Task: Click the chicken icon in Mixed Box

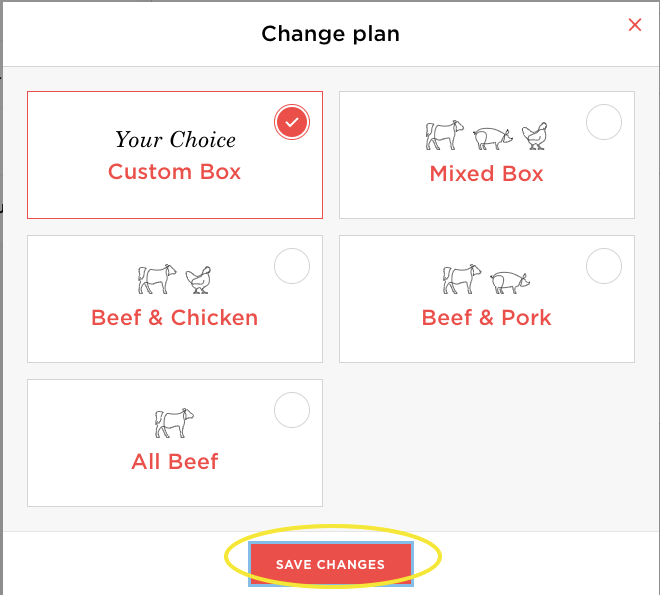Action: coord(535,135)
